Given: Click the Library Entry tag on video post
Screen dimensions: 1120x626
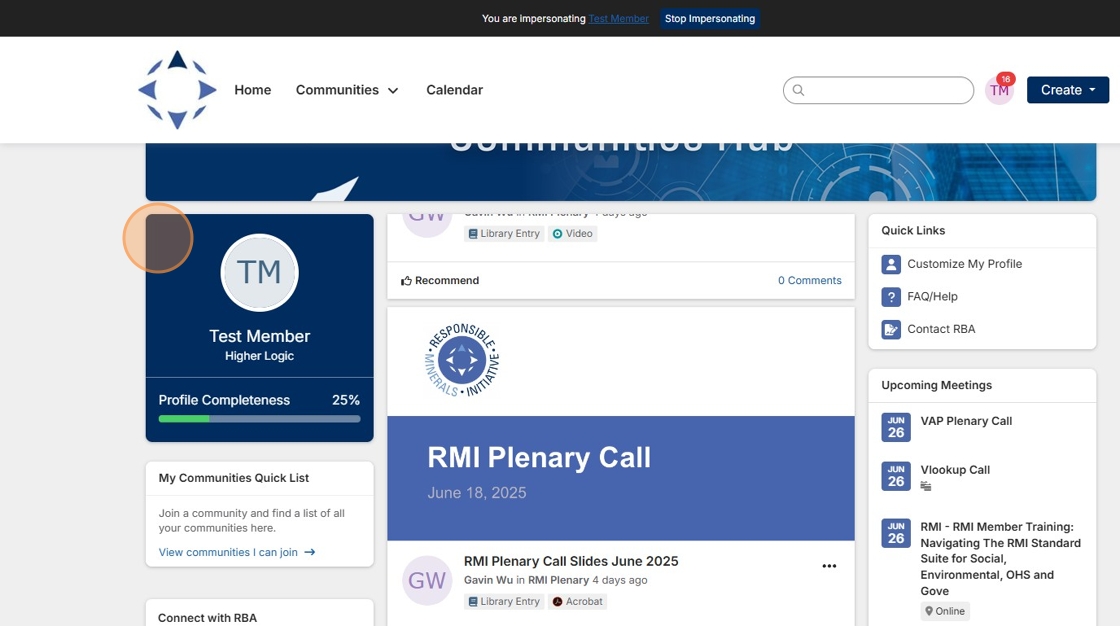Looking at the screenshot, I should pyautogui.click(x=504, y=234).
